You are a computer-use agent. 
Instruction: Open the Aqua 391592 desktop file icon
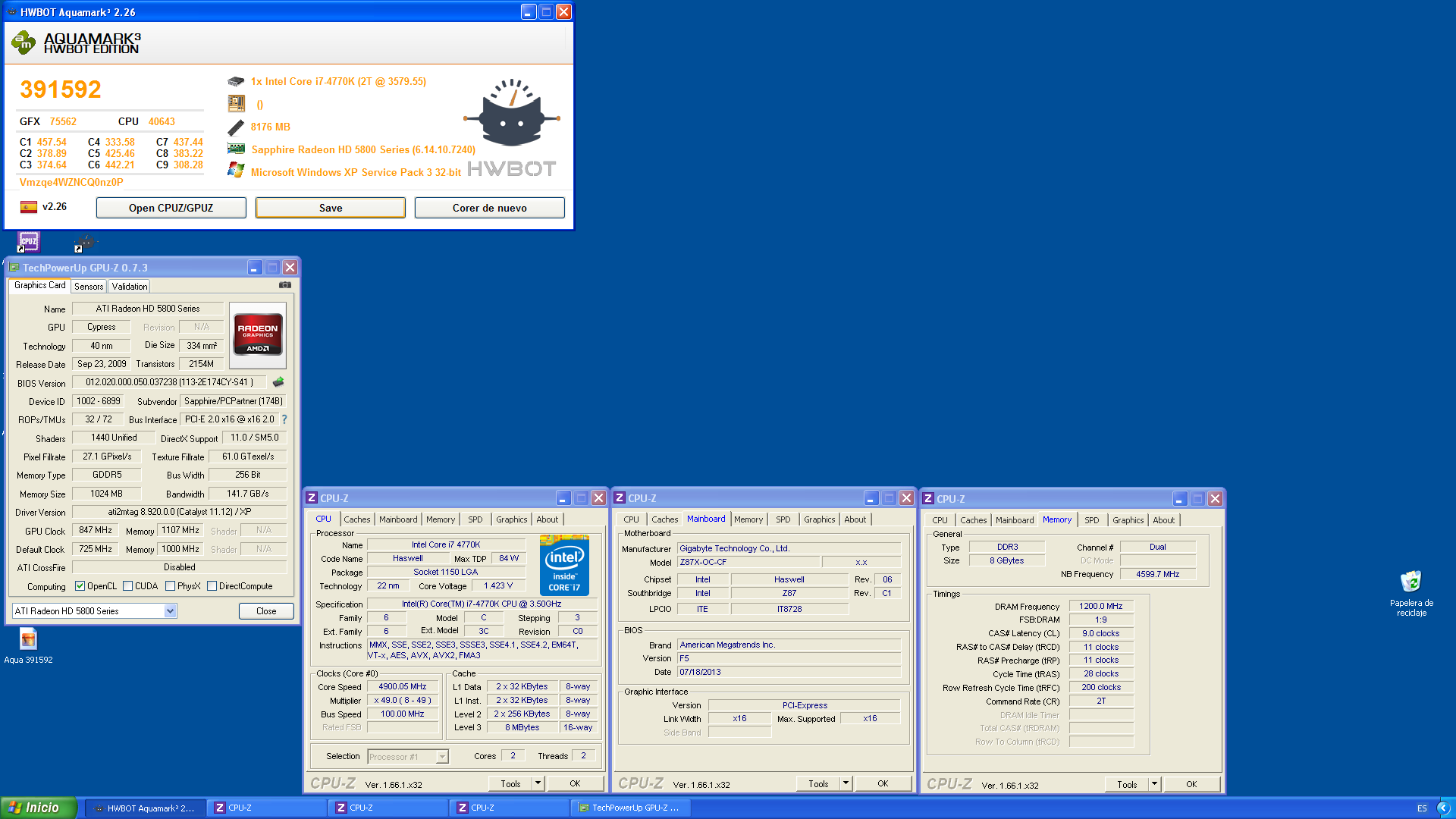point(28,639)
